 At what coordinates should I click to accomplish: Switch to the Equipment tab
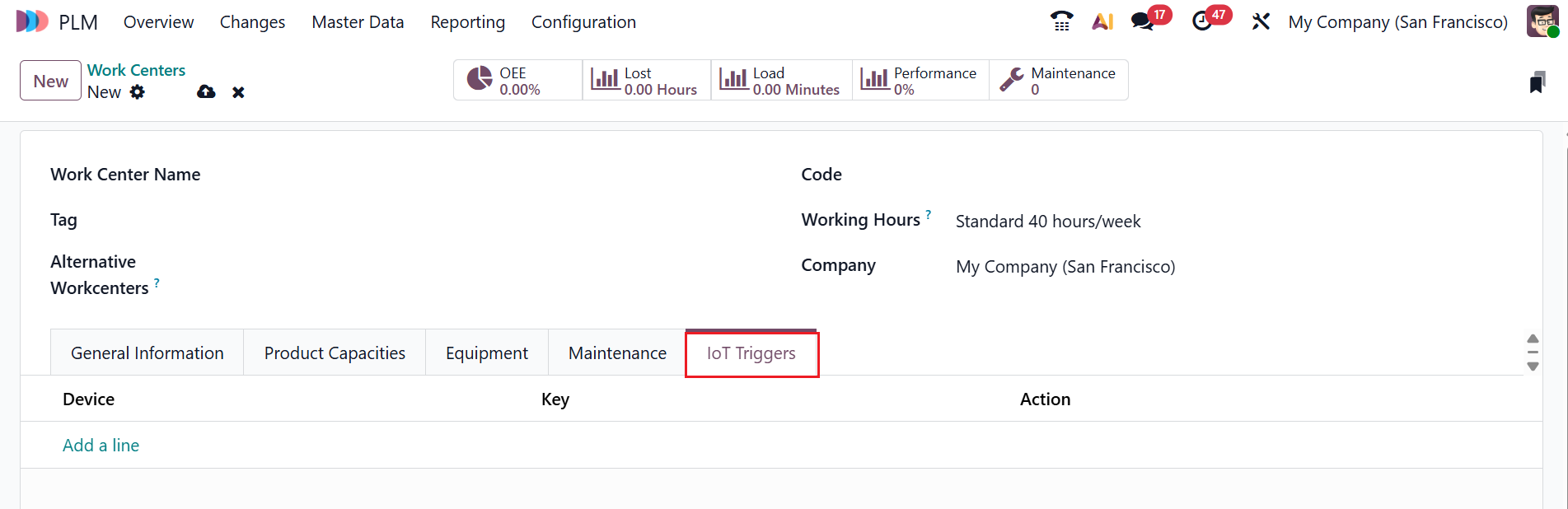(x=487, y=353)
